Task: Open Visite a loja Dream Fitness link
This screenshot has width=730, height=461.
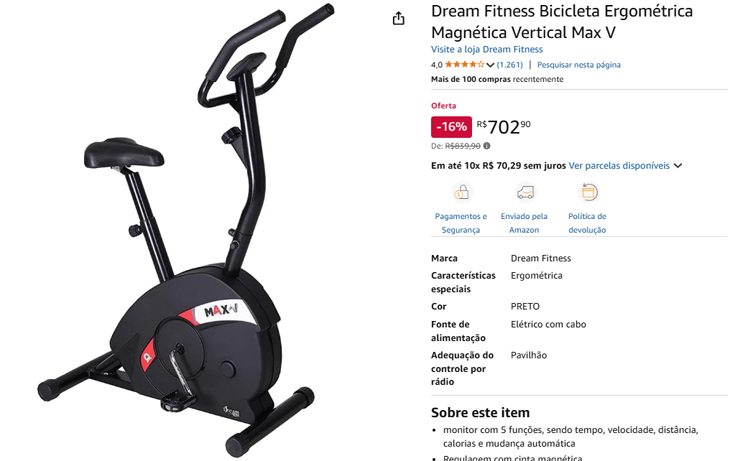Action: point(487,49)
